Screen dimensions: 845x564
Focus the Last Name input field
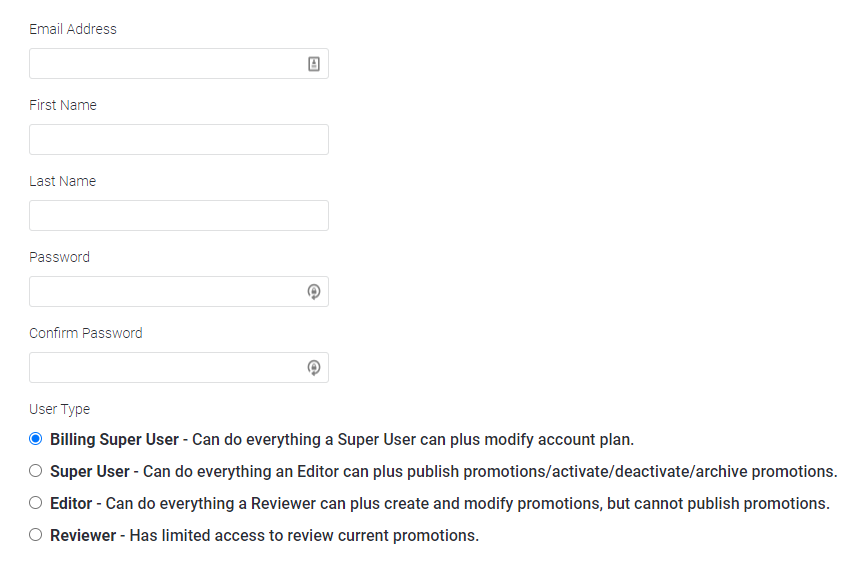coord(178,216)
